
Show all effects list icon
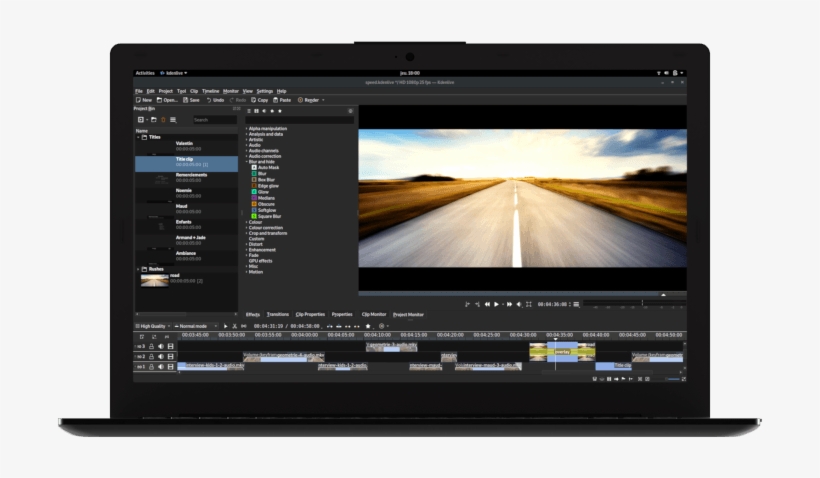[x=249, y=111]
